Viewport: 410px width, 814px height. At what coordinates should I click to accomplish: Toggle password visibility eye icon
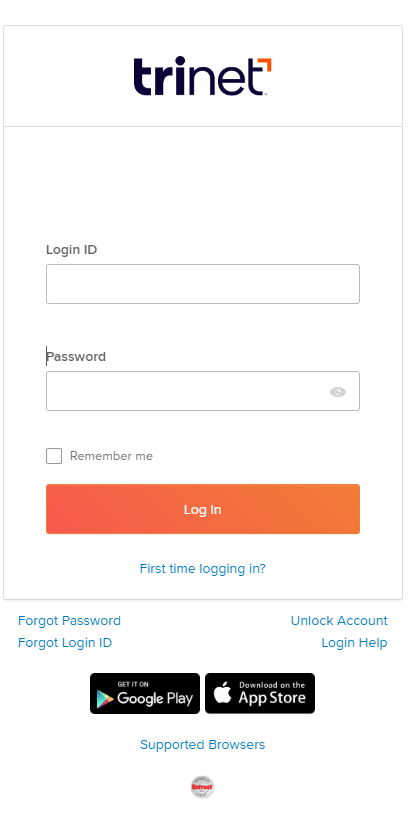[338, 392]
